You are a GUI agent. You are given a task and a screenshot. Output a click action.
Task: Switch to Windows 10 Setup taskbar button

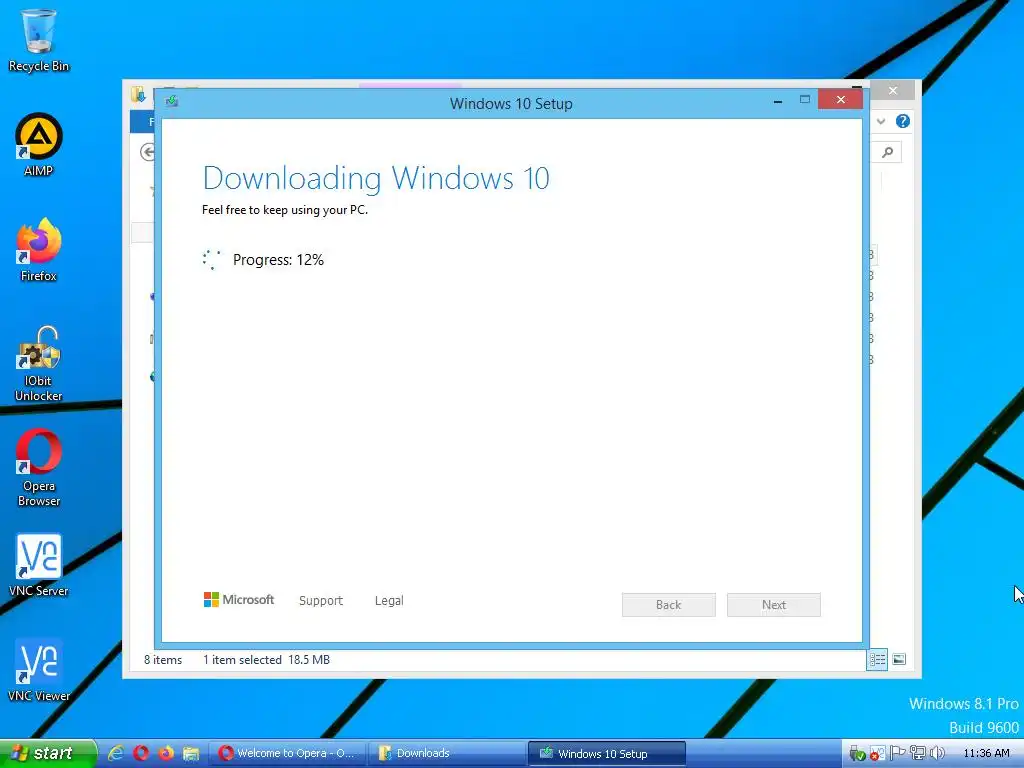pos(607,753)
